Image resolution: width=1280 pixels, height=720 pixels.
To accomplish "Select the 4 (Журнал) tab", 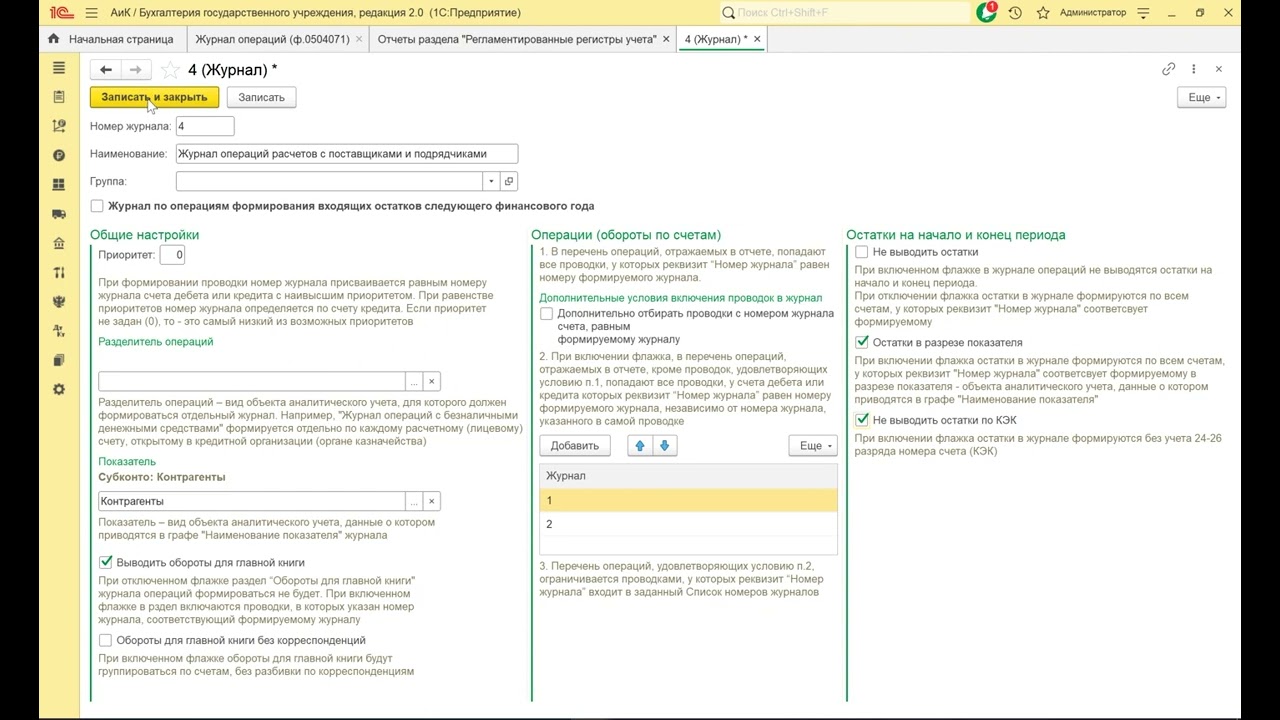I will [716, 39].
